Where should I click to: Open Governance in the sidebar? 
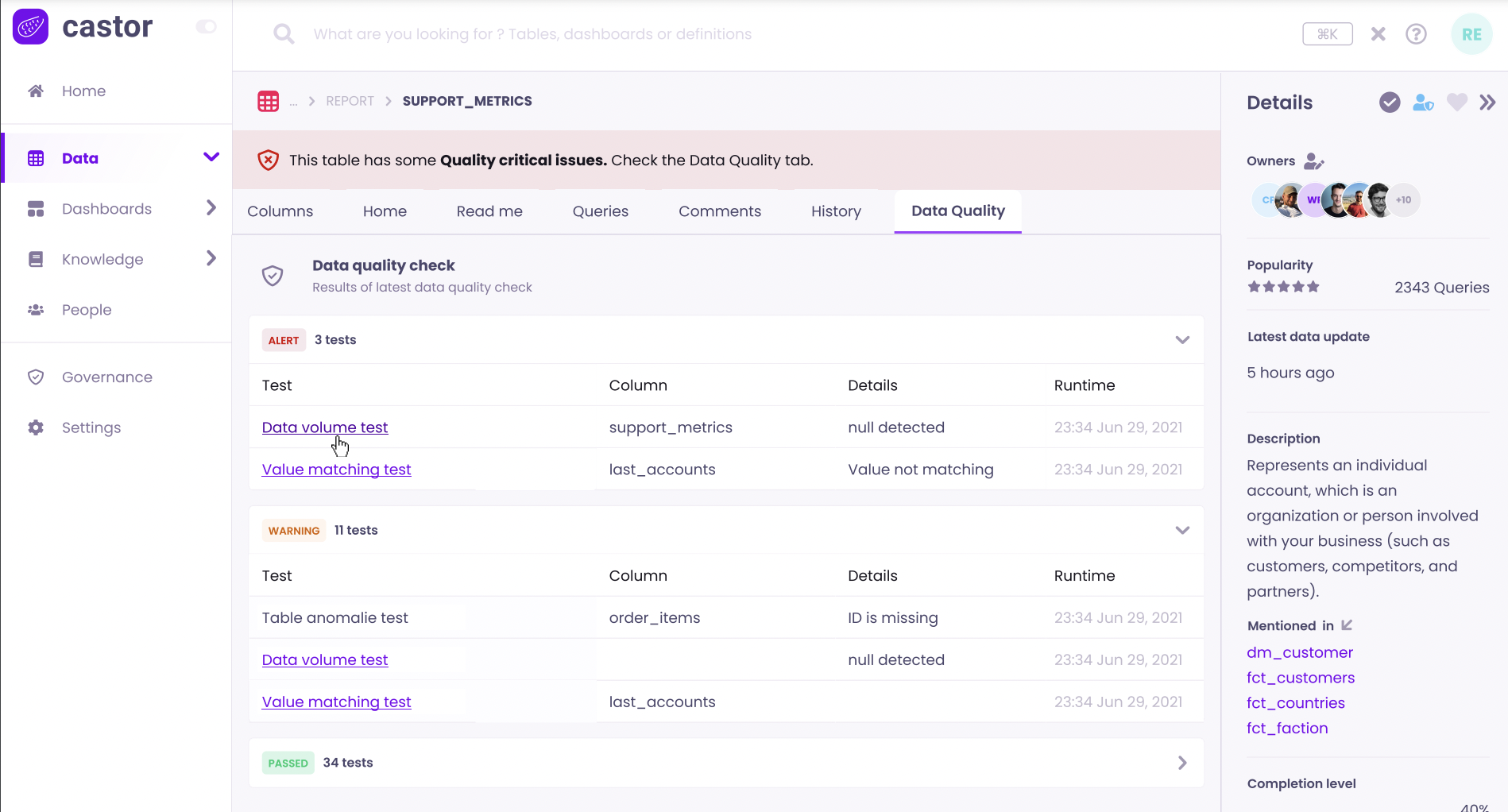(107, 377)
